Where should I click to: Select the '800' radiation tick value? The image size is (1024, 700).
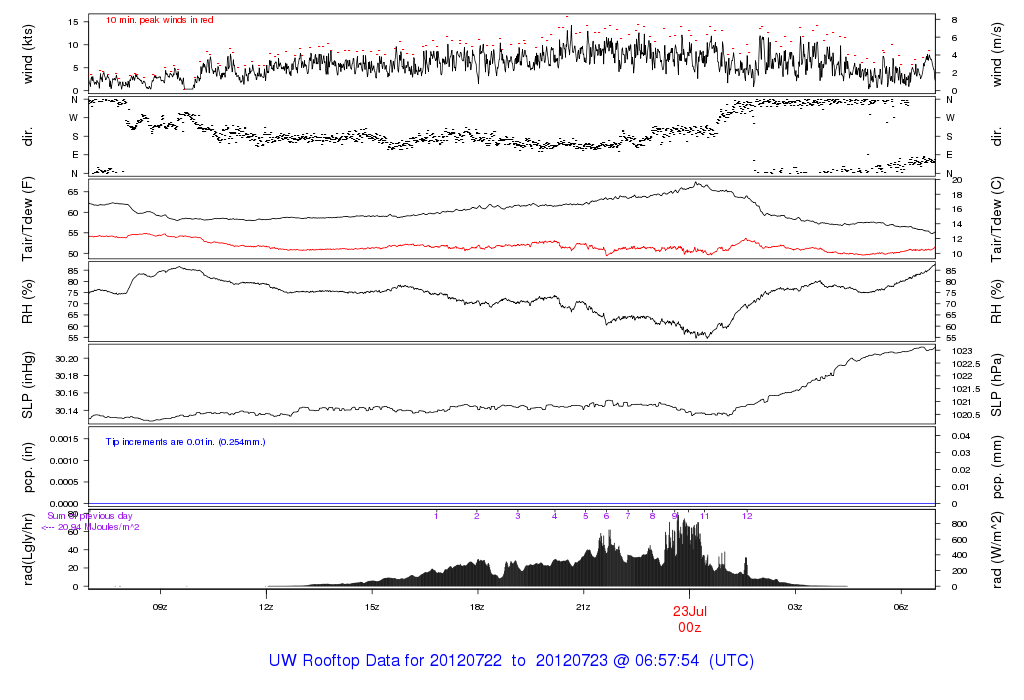coord(959,524)
